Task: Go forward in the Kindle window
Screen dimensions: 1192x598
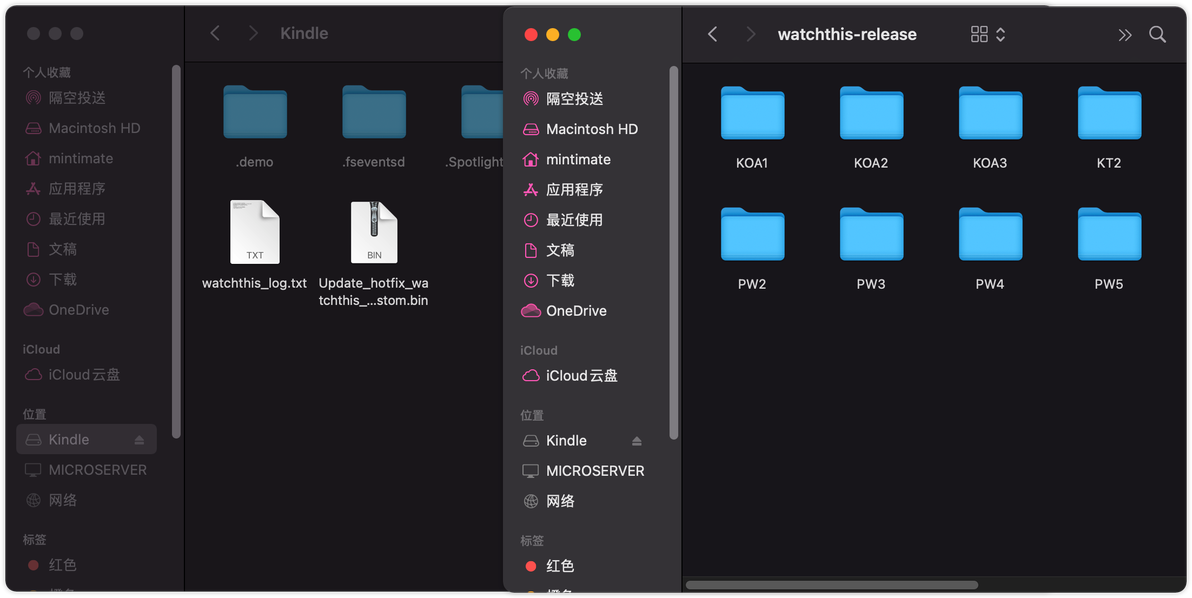Action: click(253, 33)
